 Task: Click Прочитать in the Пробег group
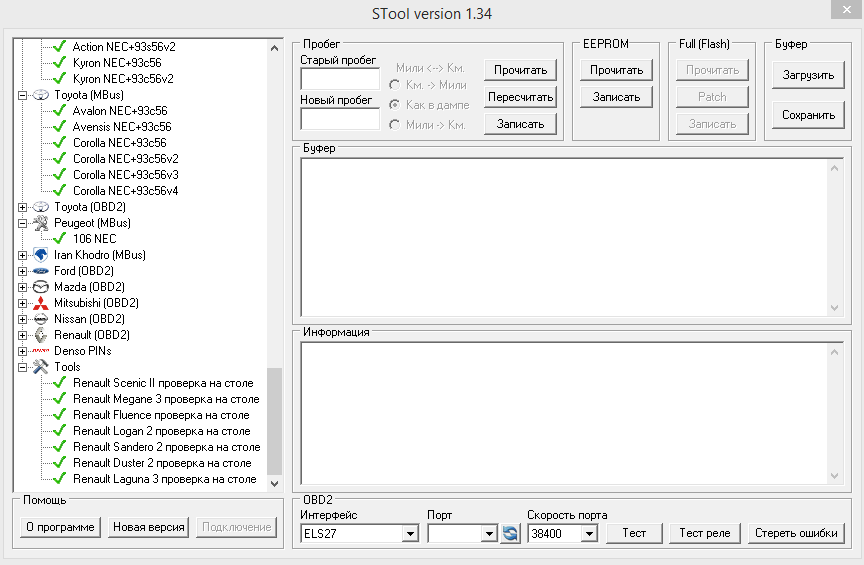pyautogui.click(x=520, y=70)
